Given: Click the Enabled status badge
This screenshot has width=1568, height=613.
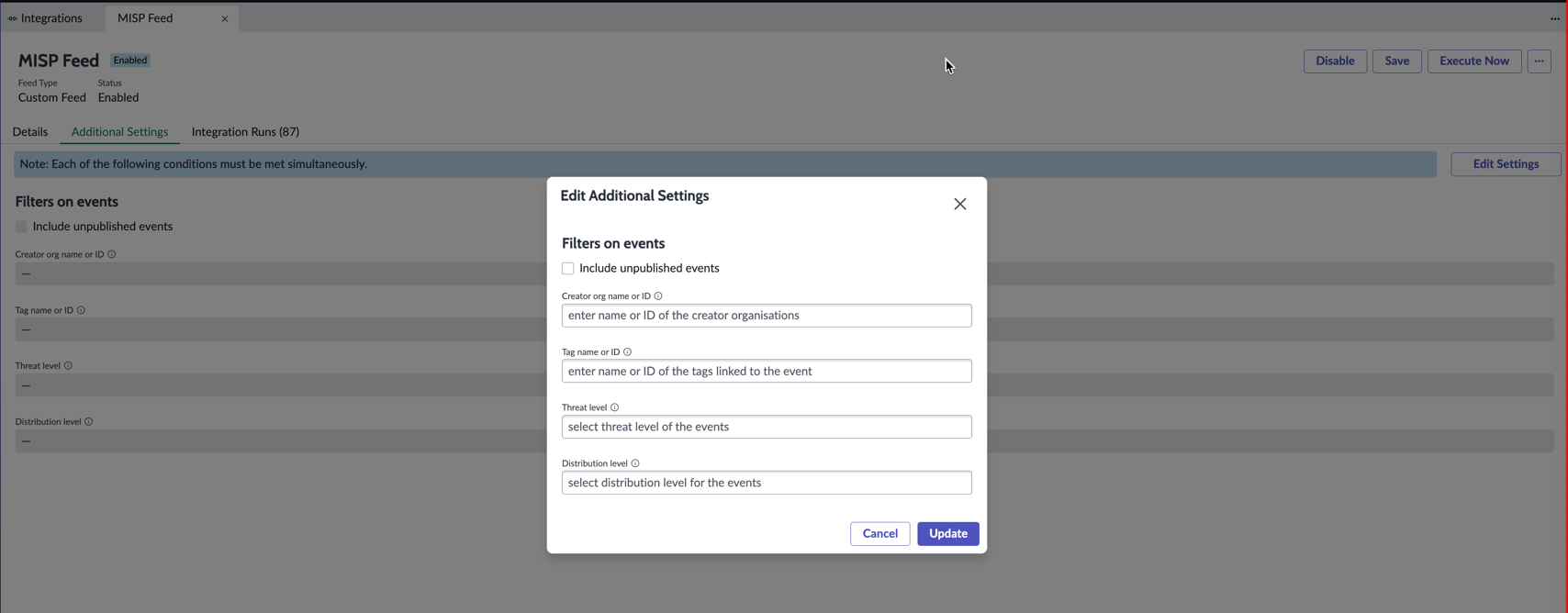Looking at the screenshot, I should pyautogui.click(x=130, y=61).
